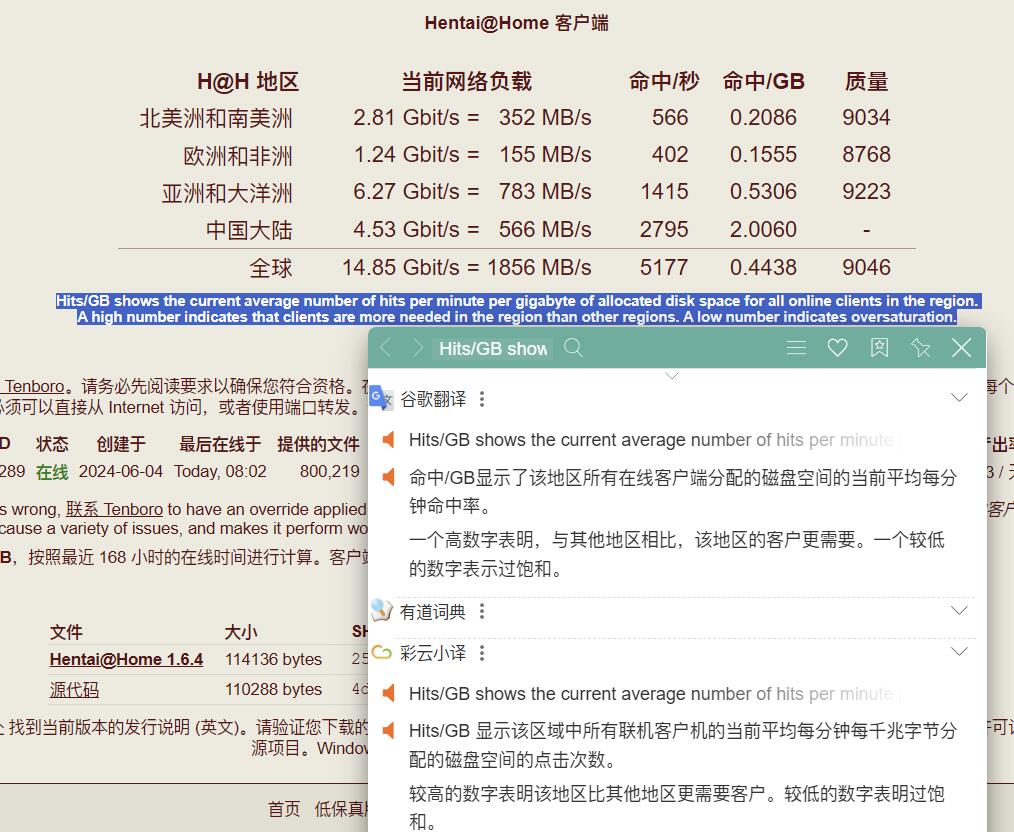The width and height of the screenshot is (1014, 832).
Task: Open options dots next to 谷歌翻译
Action: click(482, 399)
